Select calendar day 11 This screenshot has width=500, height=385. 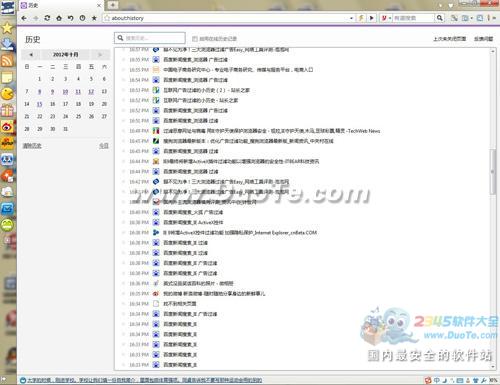[78, 91]
